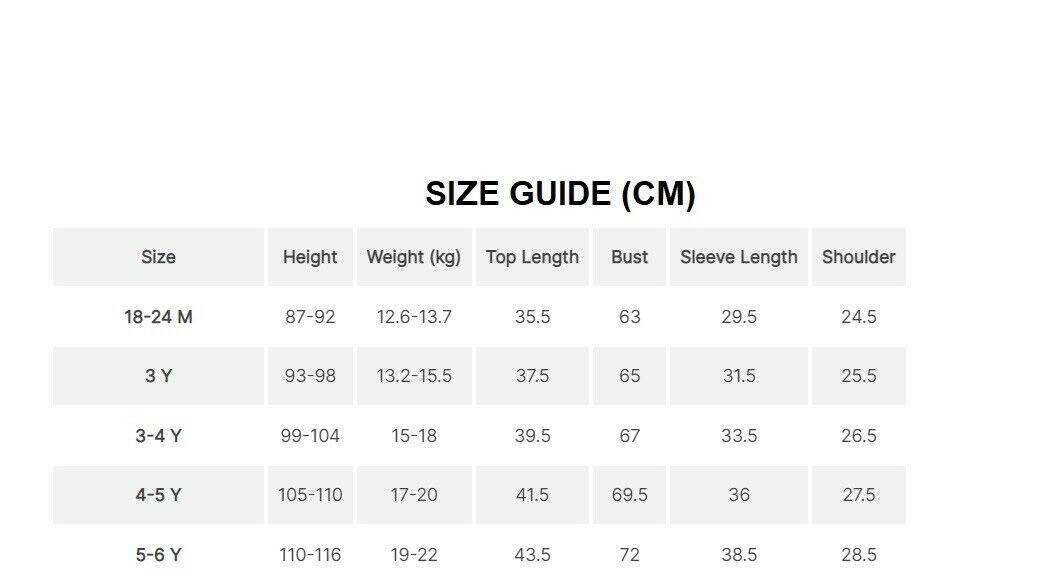1037x587 pixels.
Task: Click the Top Length column header
Action: click(532, 257)
